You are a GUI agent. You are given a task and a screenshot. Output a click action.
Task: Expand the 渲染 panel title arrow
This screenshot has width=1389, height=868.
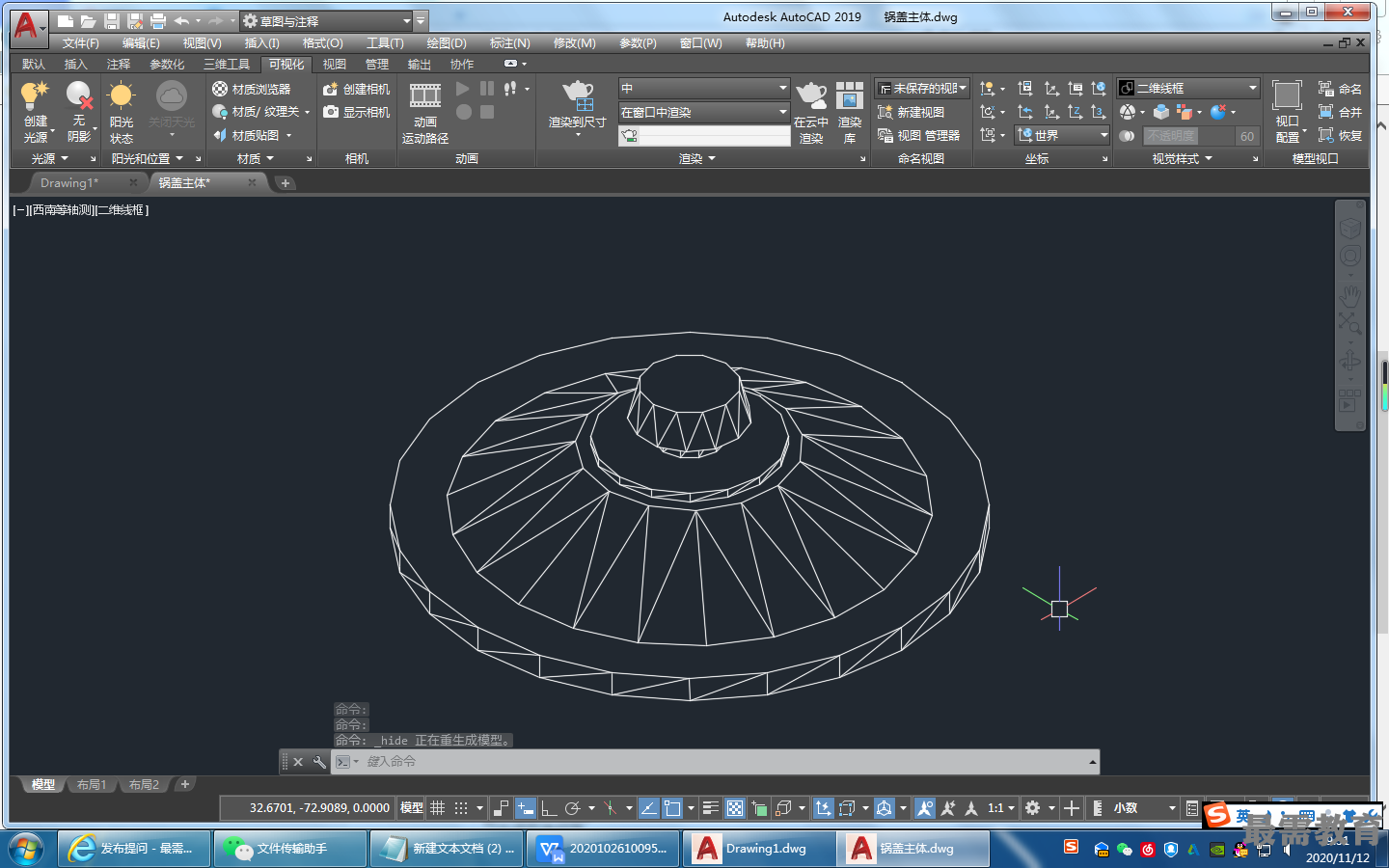point(712,158)
